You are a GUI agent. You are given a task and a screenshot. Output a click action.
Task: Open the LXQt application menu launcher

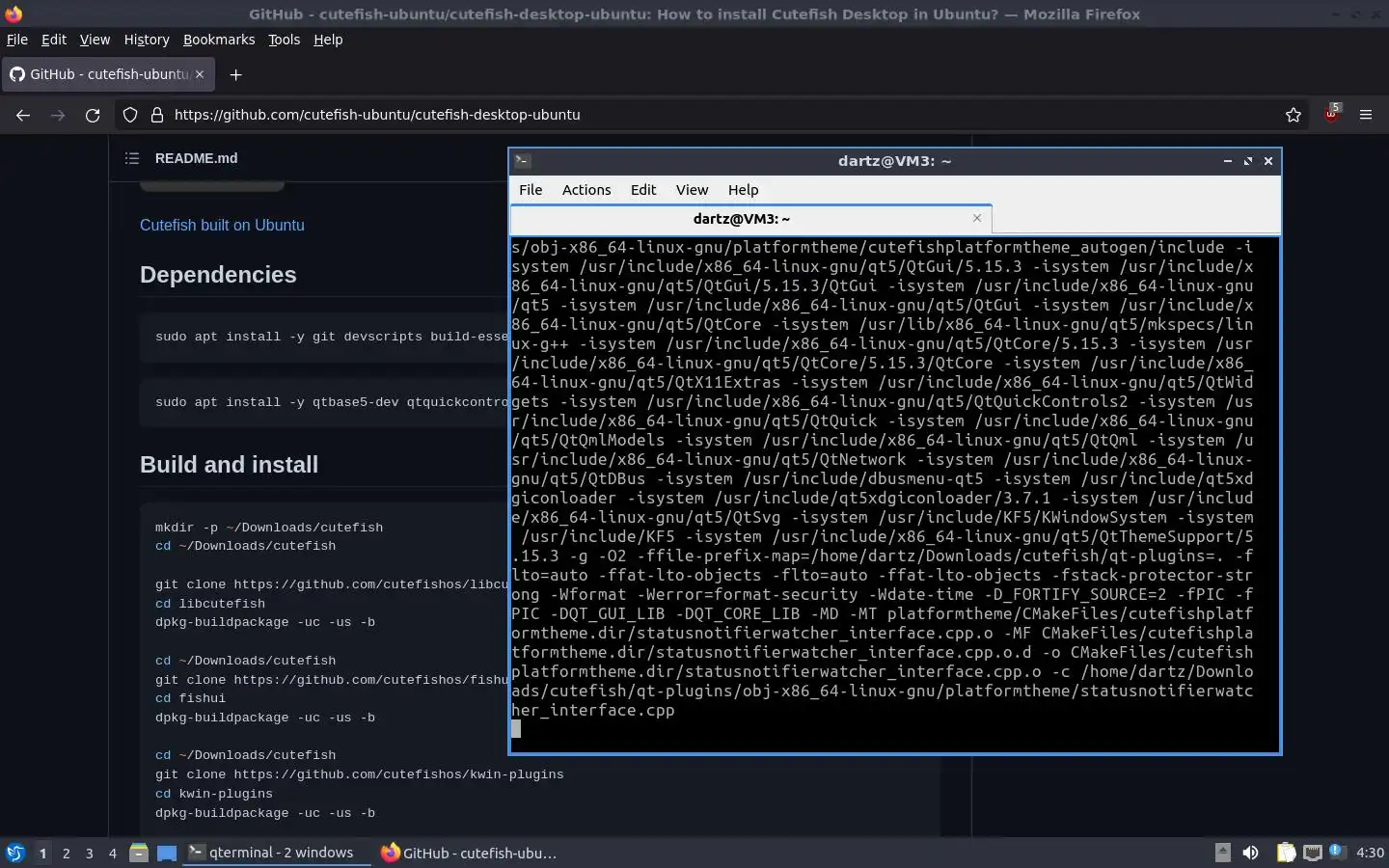(15, 853)
